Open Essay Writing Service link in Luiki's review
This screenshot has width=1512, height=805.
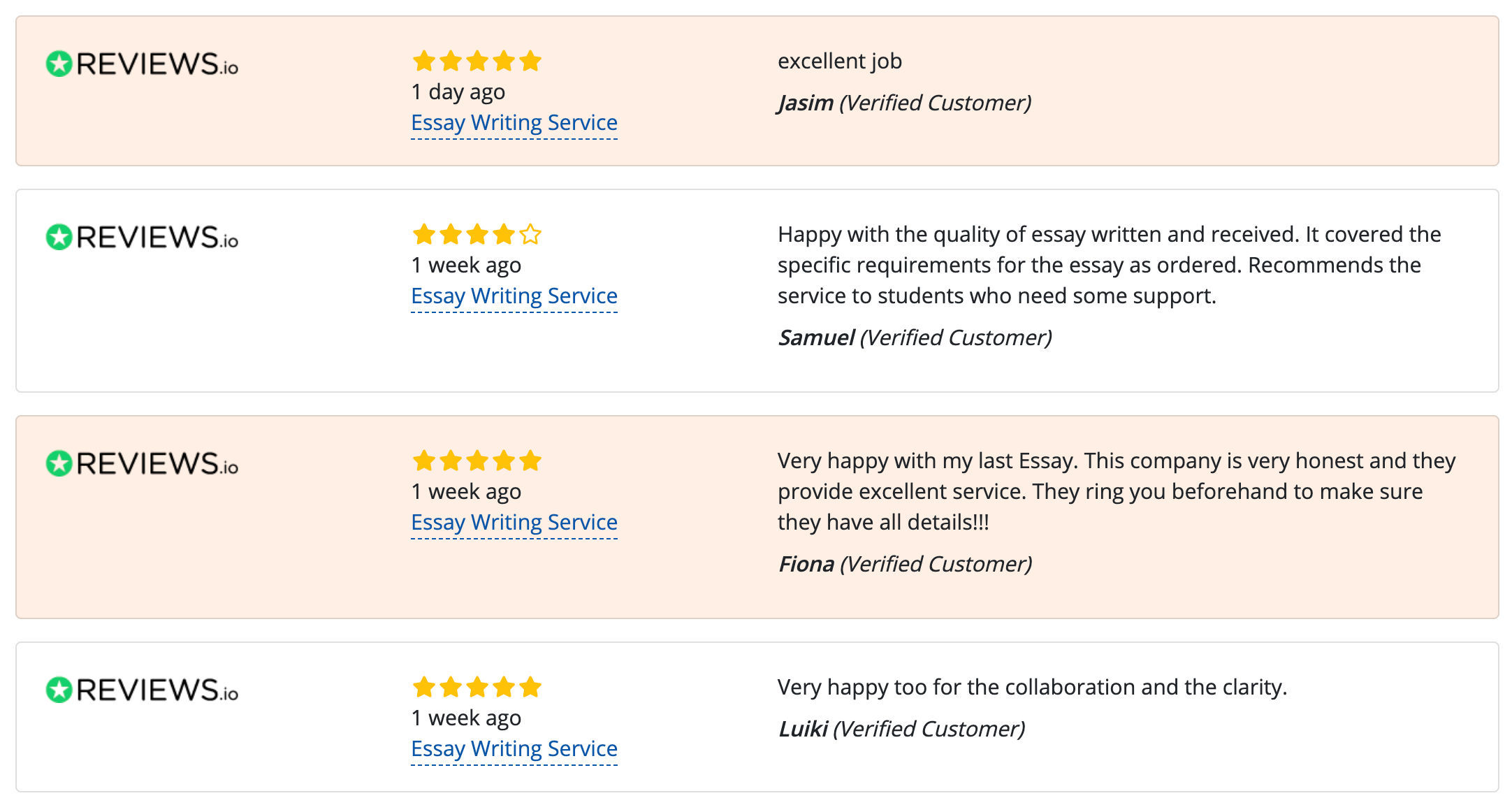[x=514, y=749]
